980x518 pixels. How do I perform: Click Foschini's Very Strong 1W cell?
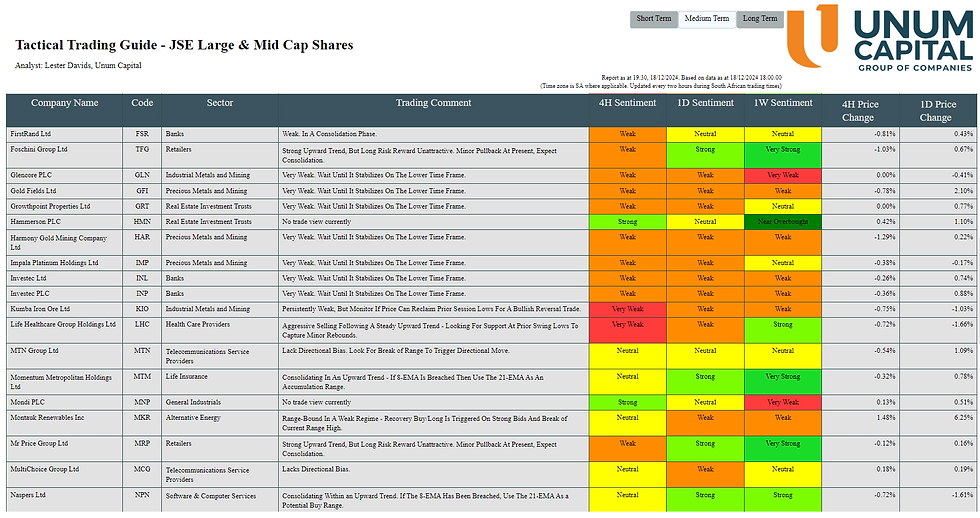[783, 155]
